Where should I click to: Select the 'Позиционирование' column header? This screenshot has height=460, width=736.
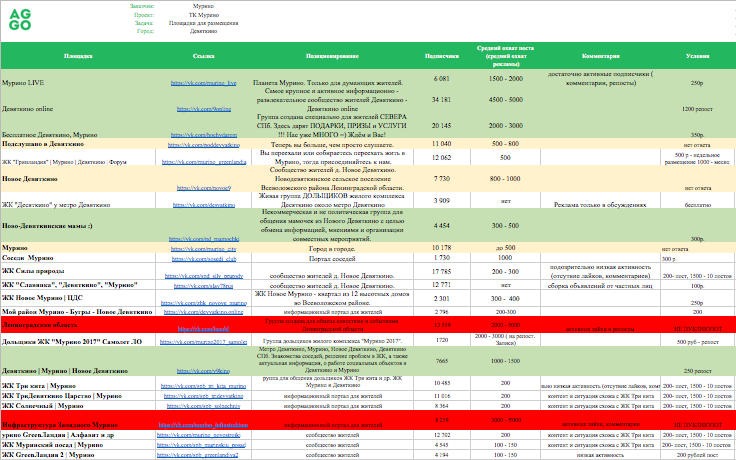pos(332,56)
